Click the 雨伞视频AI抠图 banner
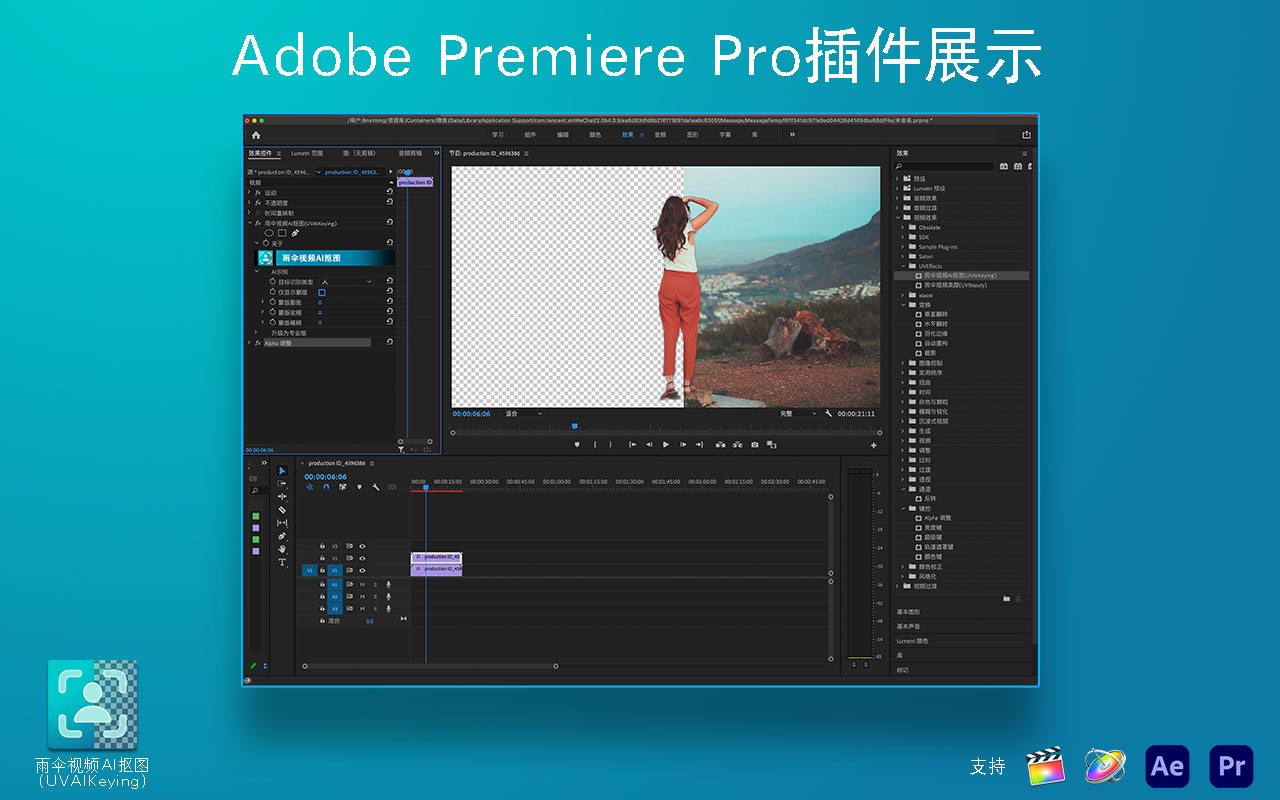1280x800 pixels. 327,258
